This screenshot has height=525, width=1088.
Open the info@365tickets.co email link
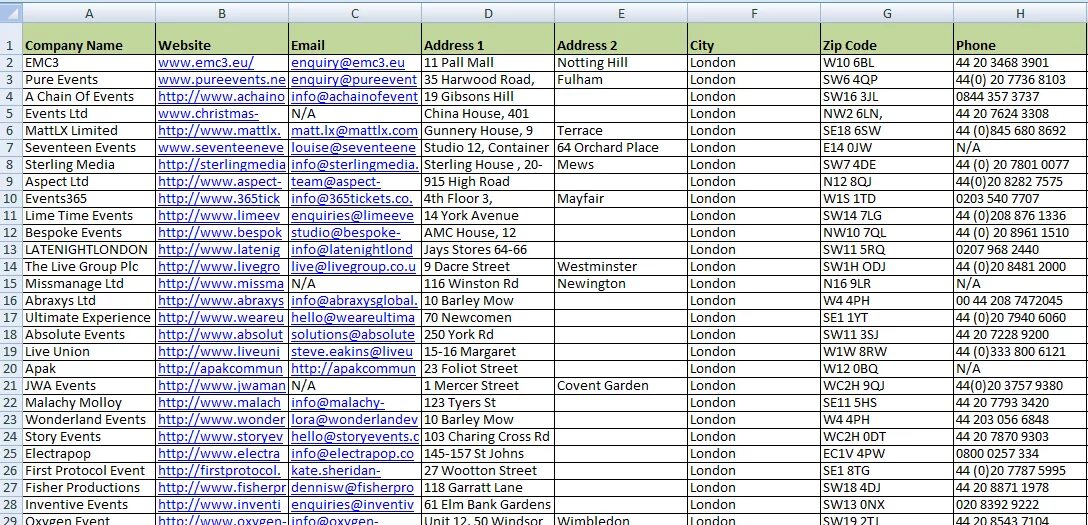tap(352, 198)
